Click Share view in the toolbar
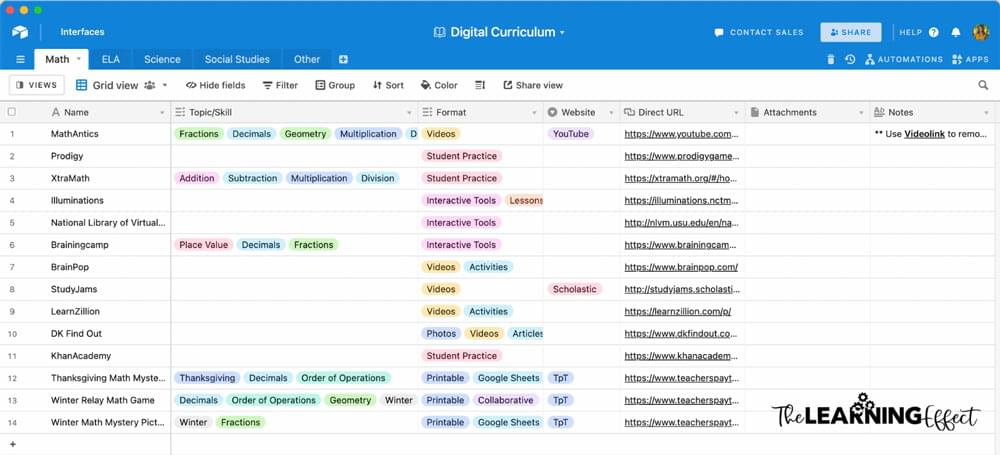The image size is (1000, 455). pyautogui.click(x=533, y=85)
